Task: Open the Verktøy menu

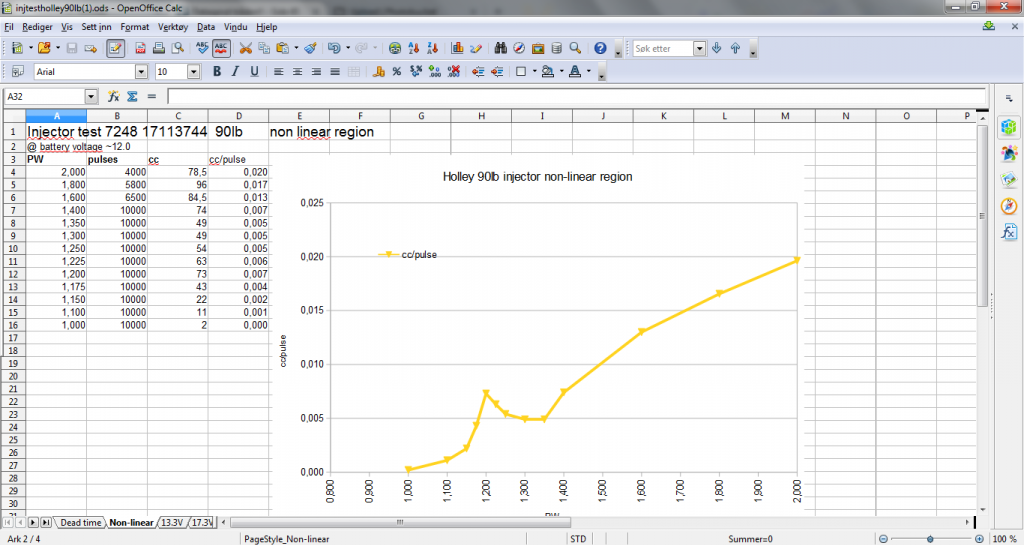Action: tap(173, 27)
